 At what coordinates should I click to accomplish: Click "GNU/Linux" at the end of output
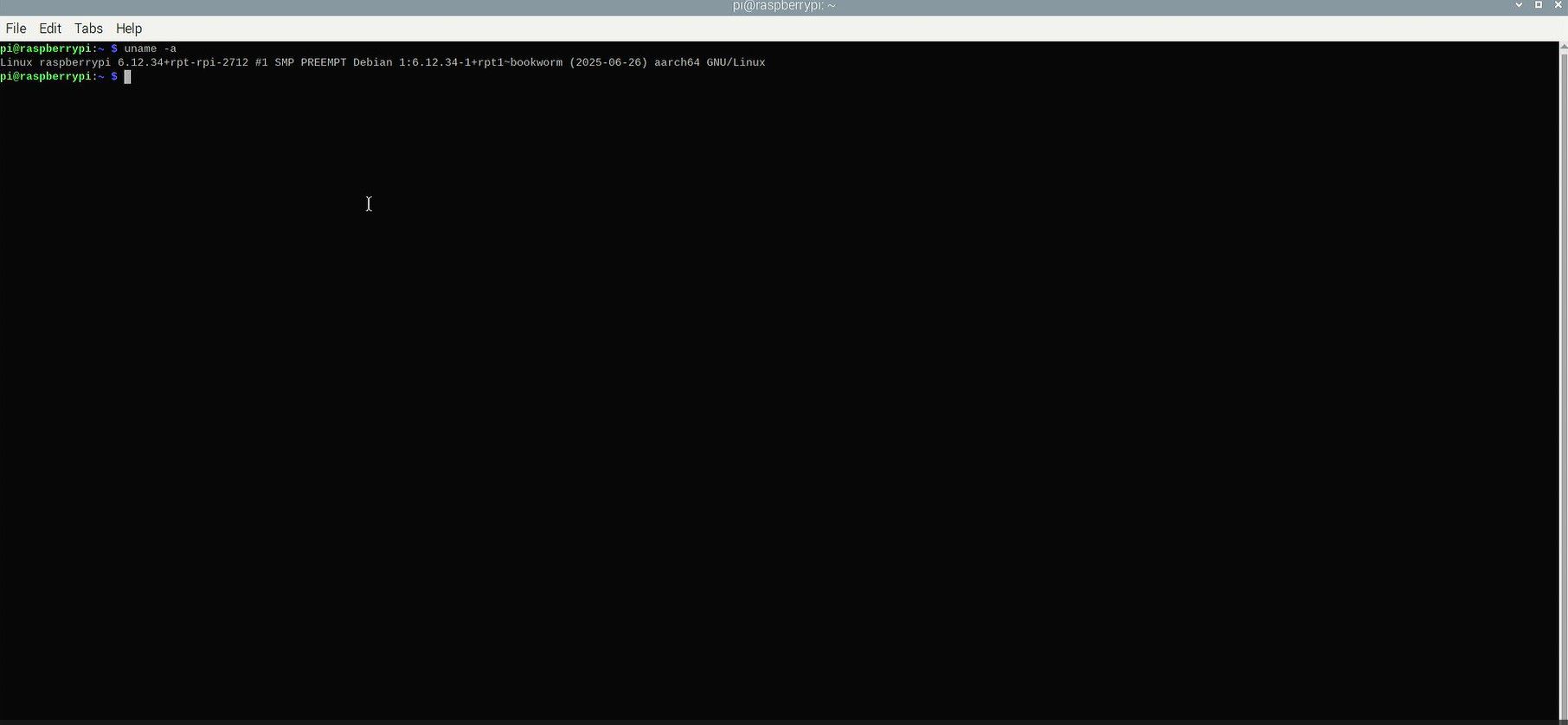click(x=736, y=62)
